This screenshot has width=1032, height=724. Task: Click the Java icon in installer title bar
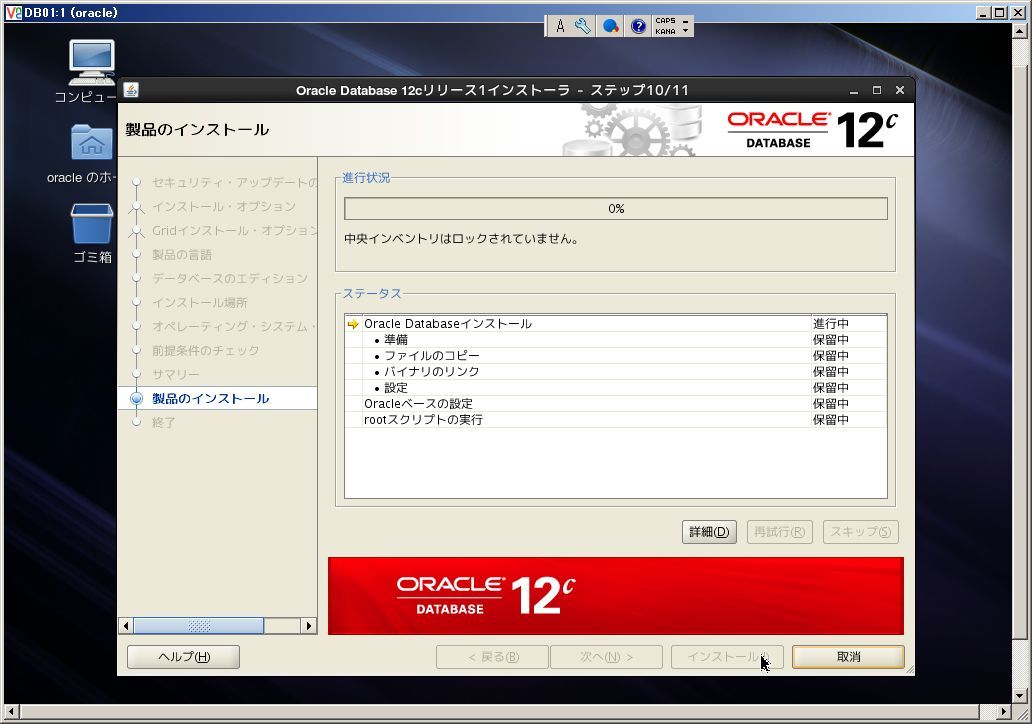click(131, 90)
